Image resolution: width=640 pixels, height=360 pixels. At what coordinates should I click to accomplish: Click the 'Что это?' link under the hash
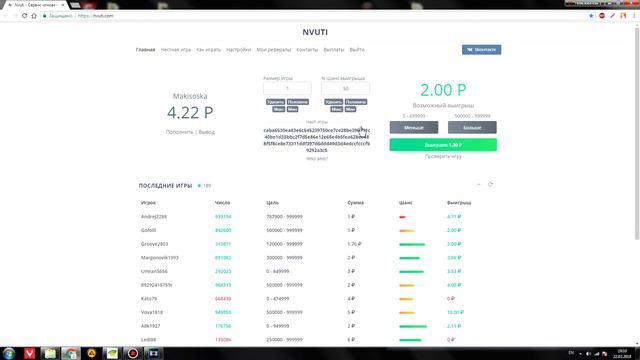pos(317,158)
